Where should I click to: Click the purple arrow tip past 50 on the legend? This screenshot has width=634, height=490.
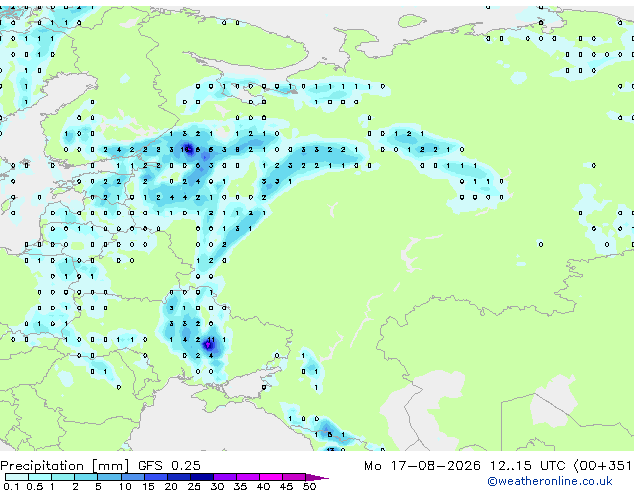pyautogui.click(x=317, y=477)
